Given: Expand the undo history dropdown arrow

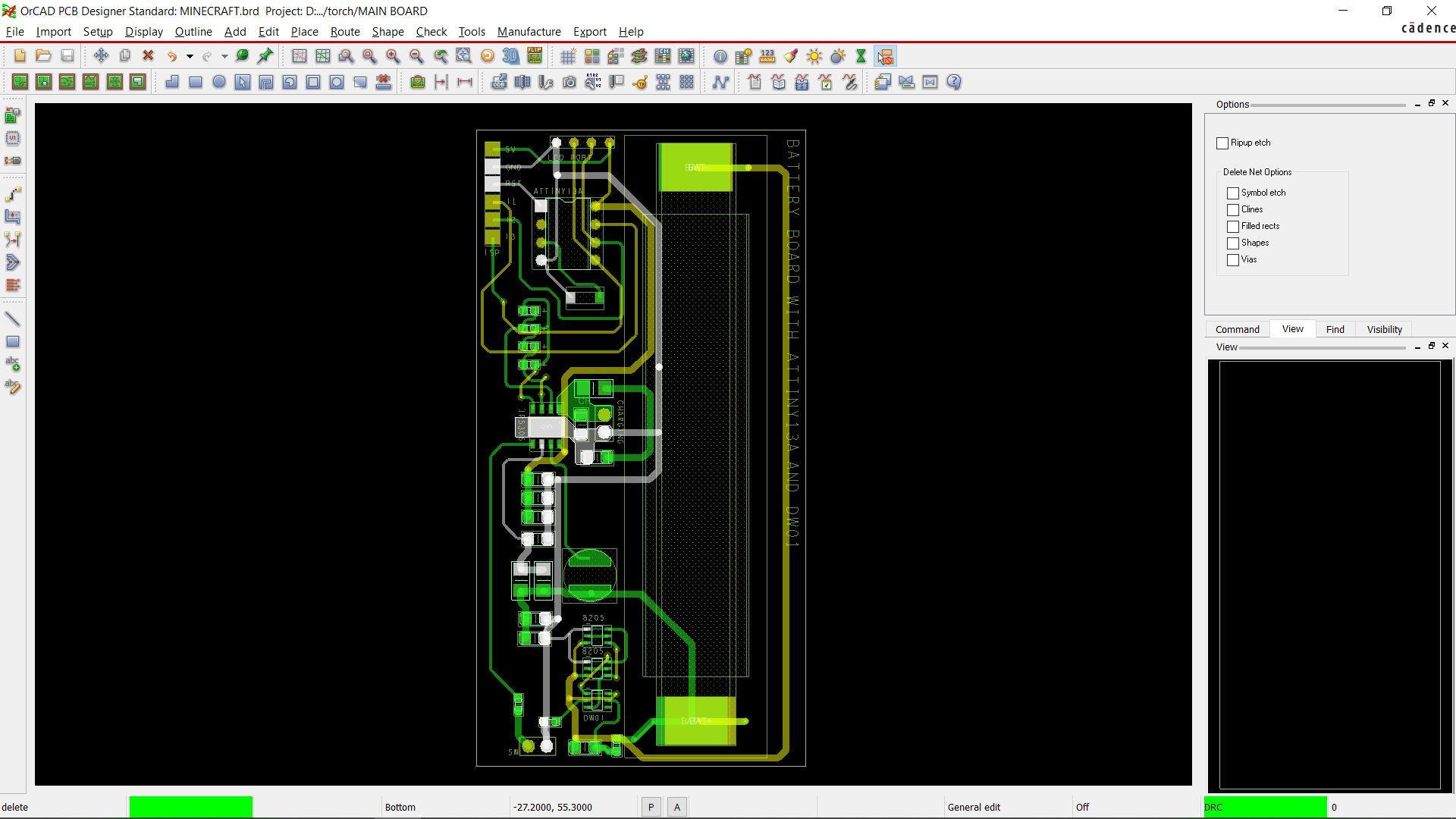Looking at the screenshot, I should click(x=190, y=56).
